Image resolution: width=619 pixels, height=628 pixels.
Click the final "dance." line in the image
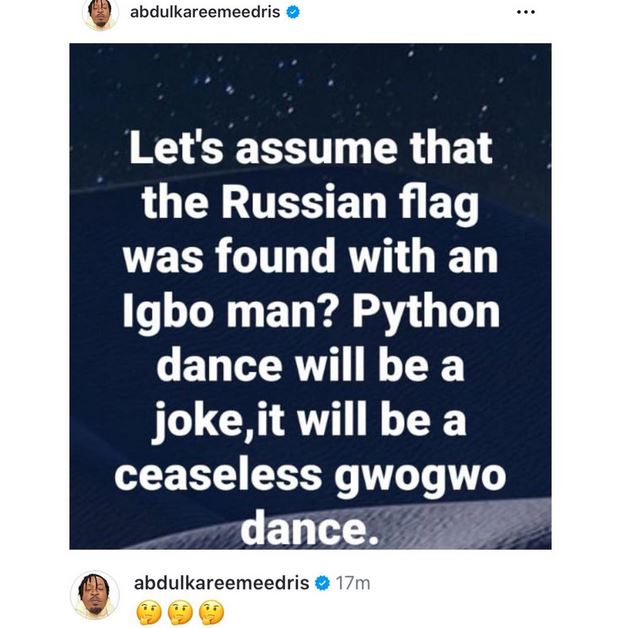pos(311,528)
